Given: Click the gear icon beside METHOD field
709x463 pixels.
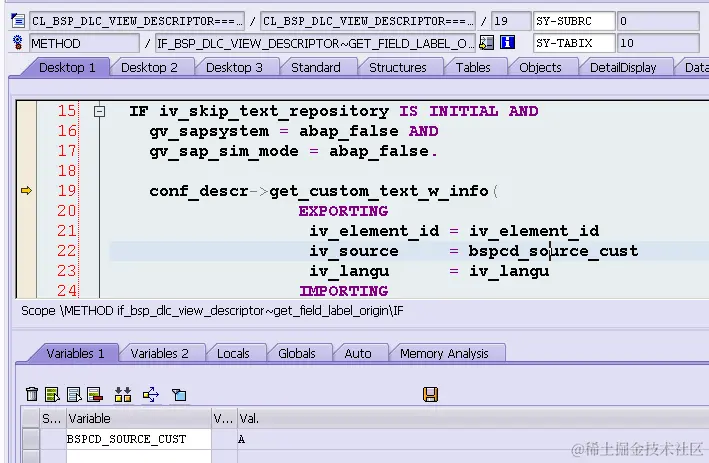Looking at the screenshot, I should 18,43.
